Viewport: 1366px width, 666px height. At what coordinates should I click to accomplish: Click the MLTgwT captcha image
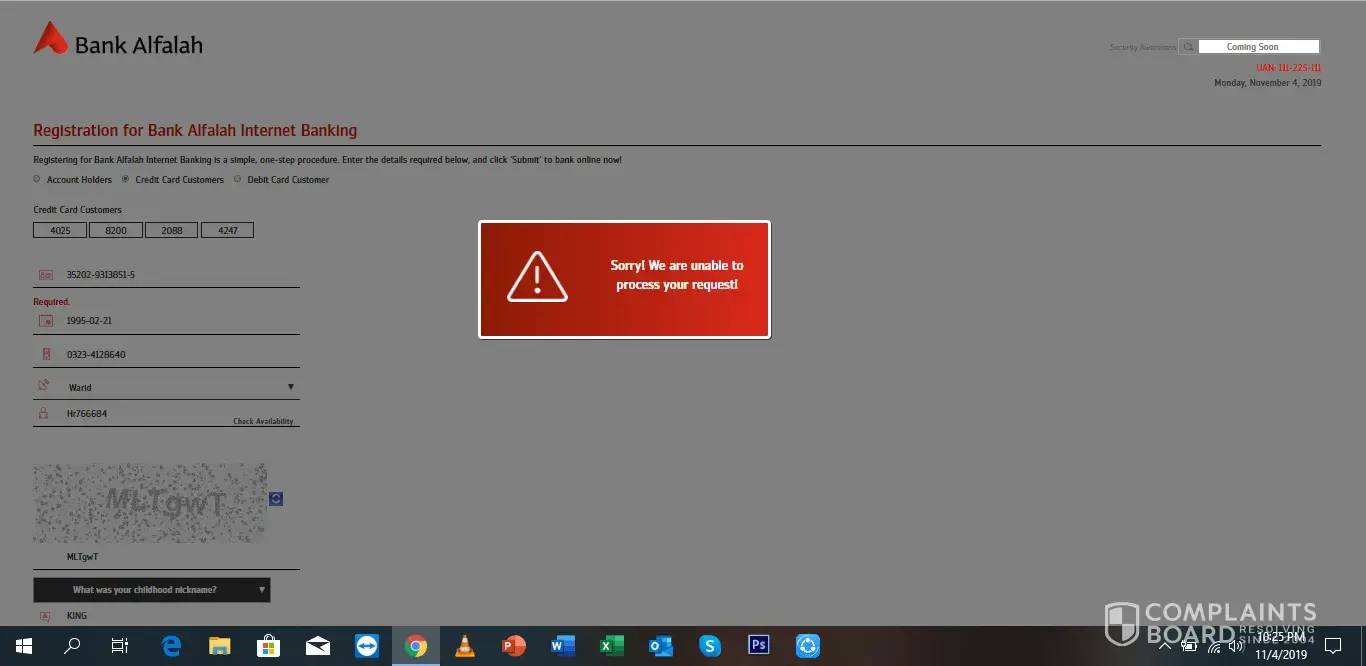pos(150,502)
